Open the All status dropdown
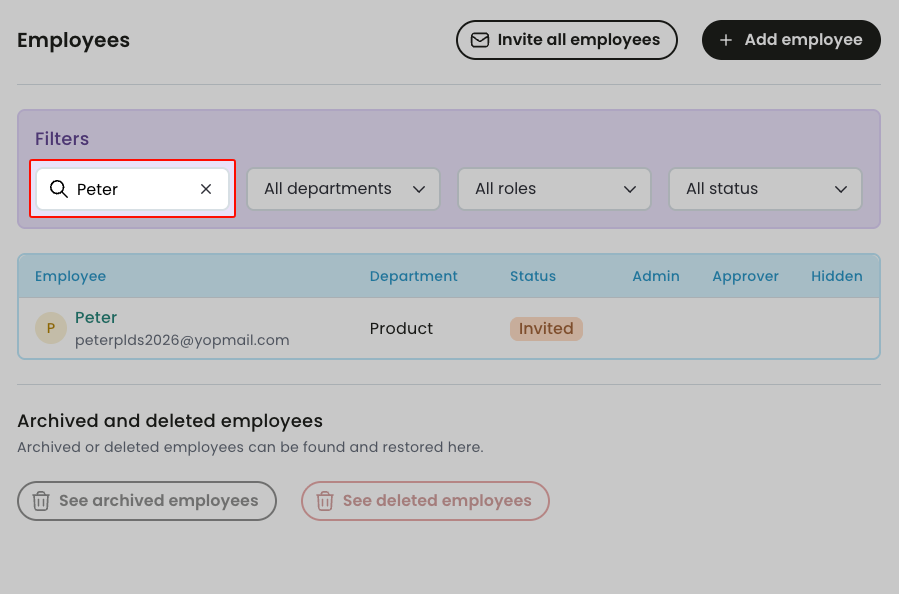This screenshot has width=899, height=594. 765,189
